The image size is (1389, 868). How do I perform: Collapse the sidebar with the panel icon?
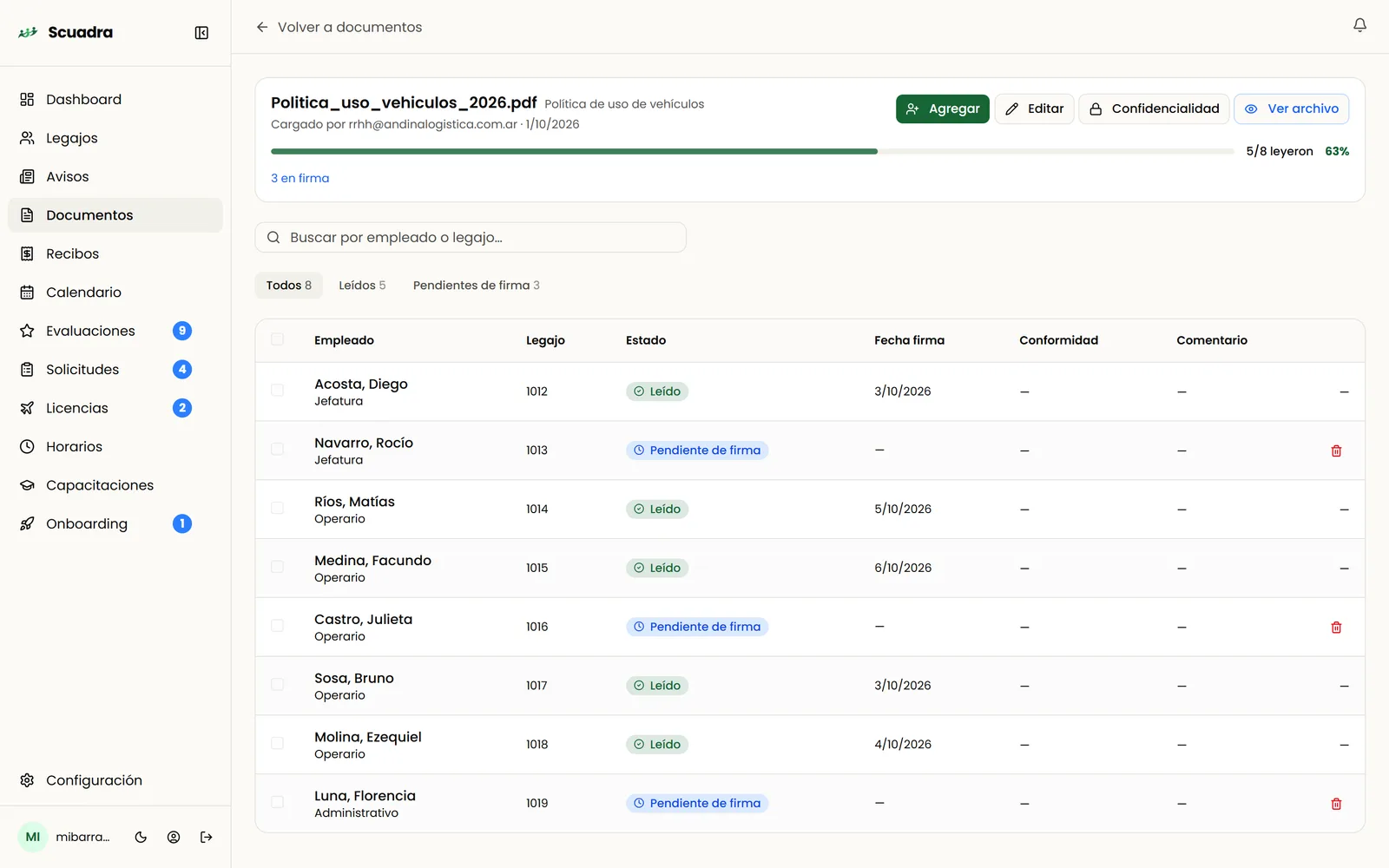click(201, 33)
